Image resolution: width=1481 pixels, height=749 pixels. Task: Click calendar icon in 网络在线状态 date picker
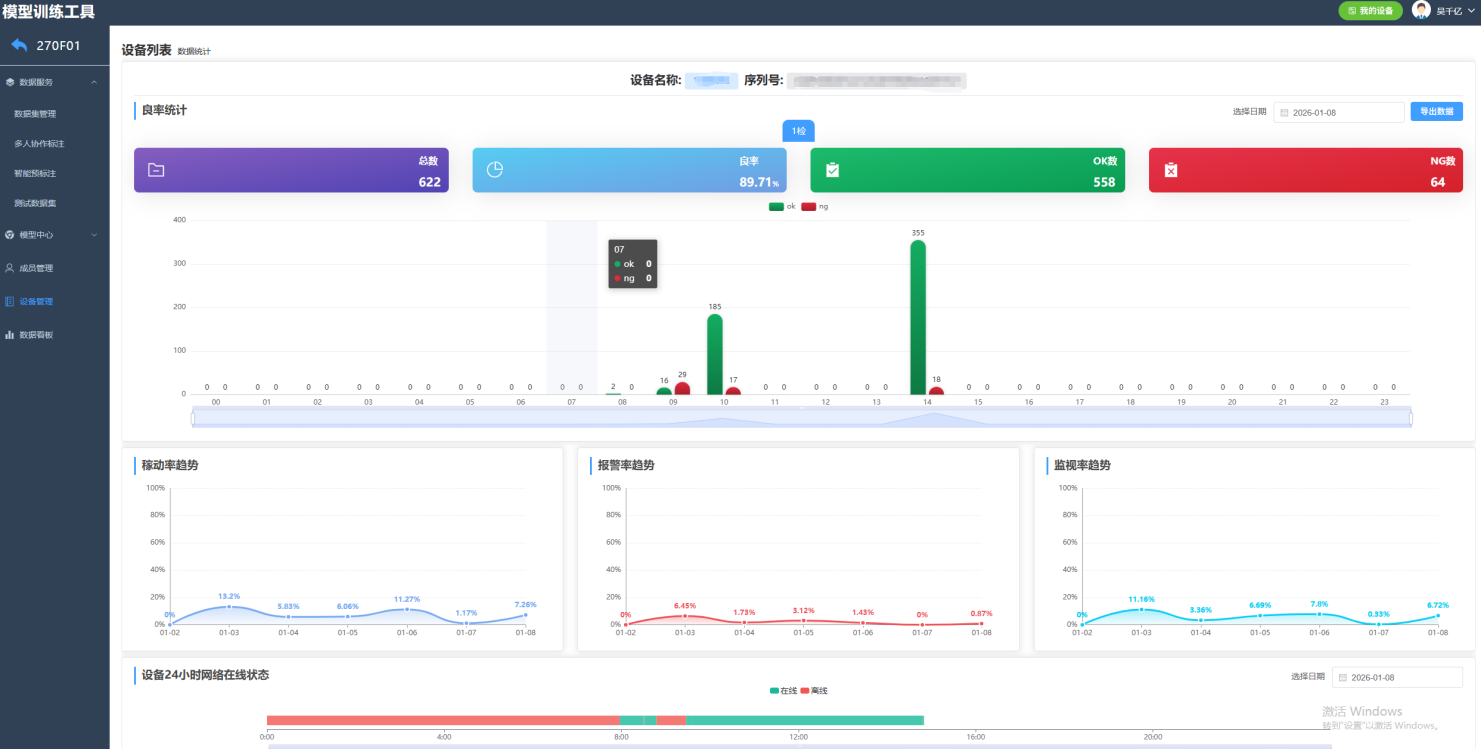[1342, 677]
